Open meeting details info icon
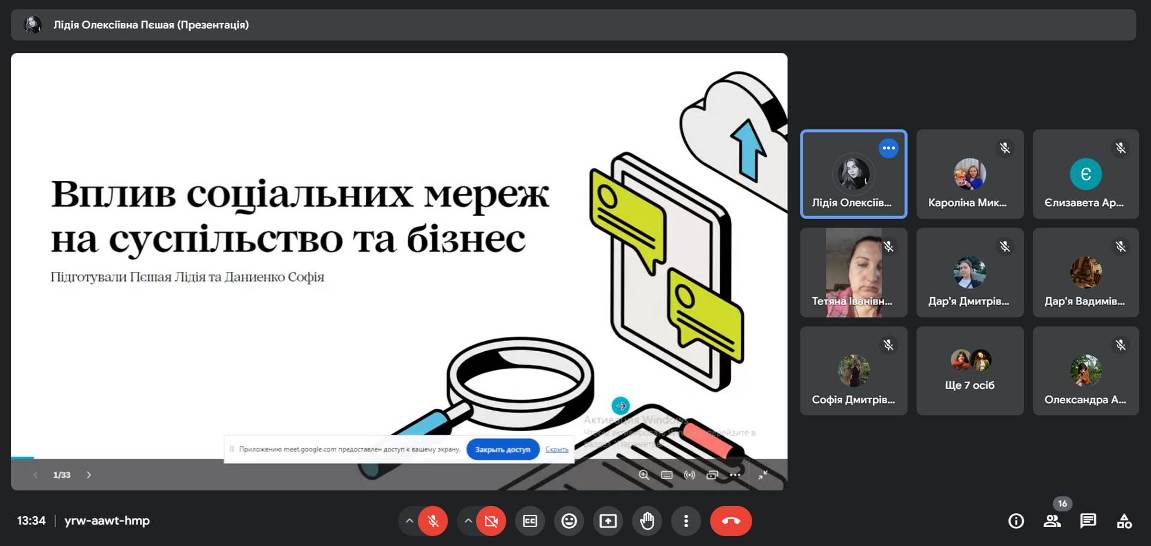1151x546 pixels. tap(1016, 521)
